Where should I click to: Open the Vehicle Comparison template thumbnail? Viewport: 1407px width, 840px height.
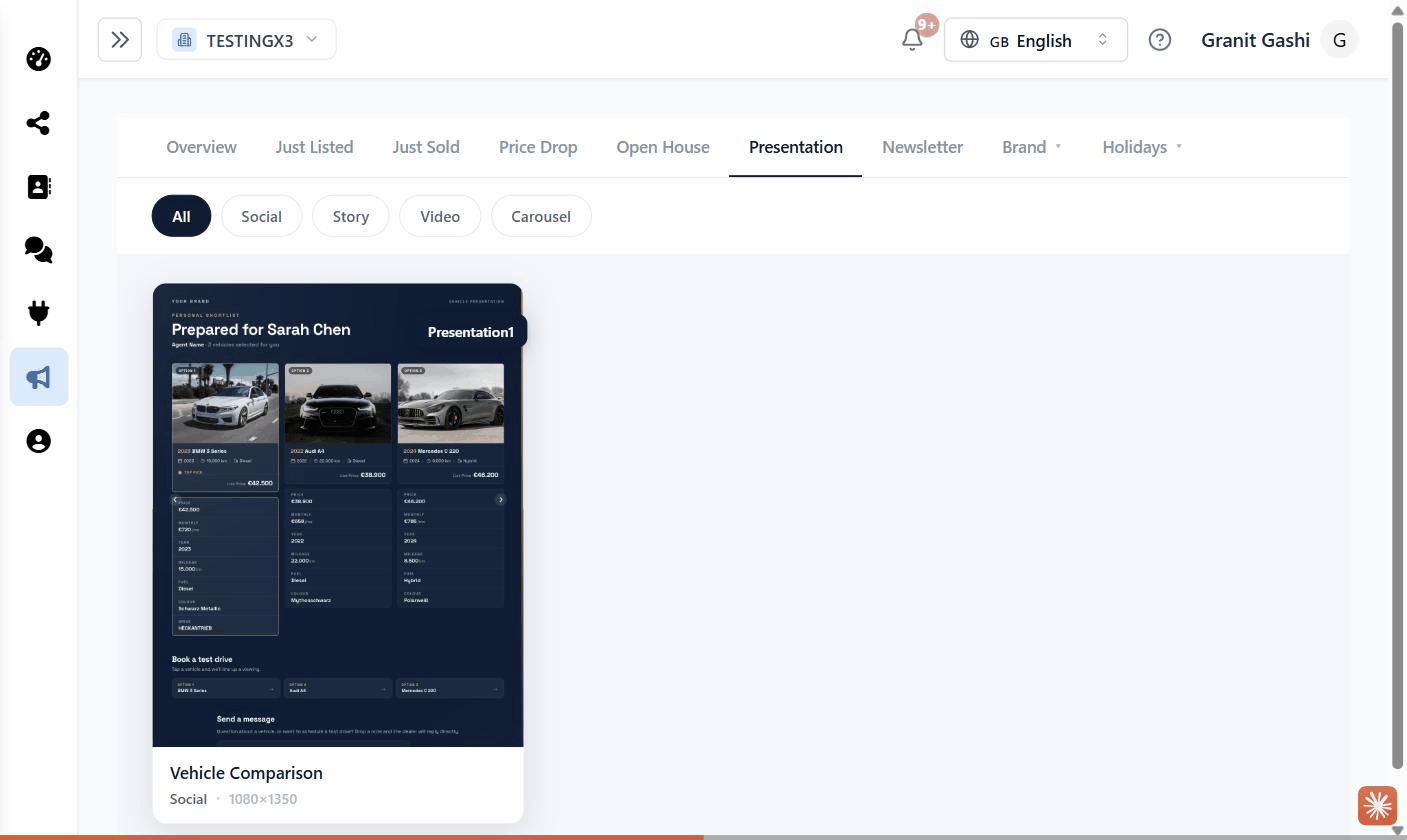pos(338,515)
